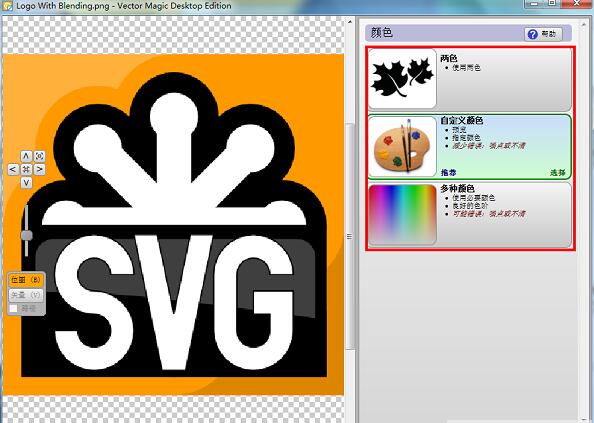Choose the 多种颜色 many colors option
The height and width of the screenshot is (423, 594).
pyautogui.click(x=470, y=215)
